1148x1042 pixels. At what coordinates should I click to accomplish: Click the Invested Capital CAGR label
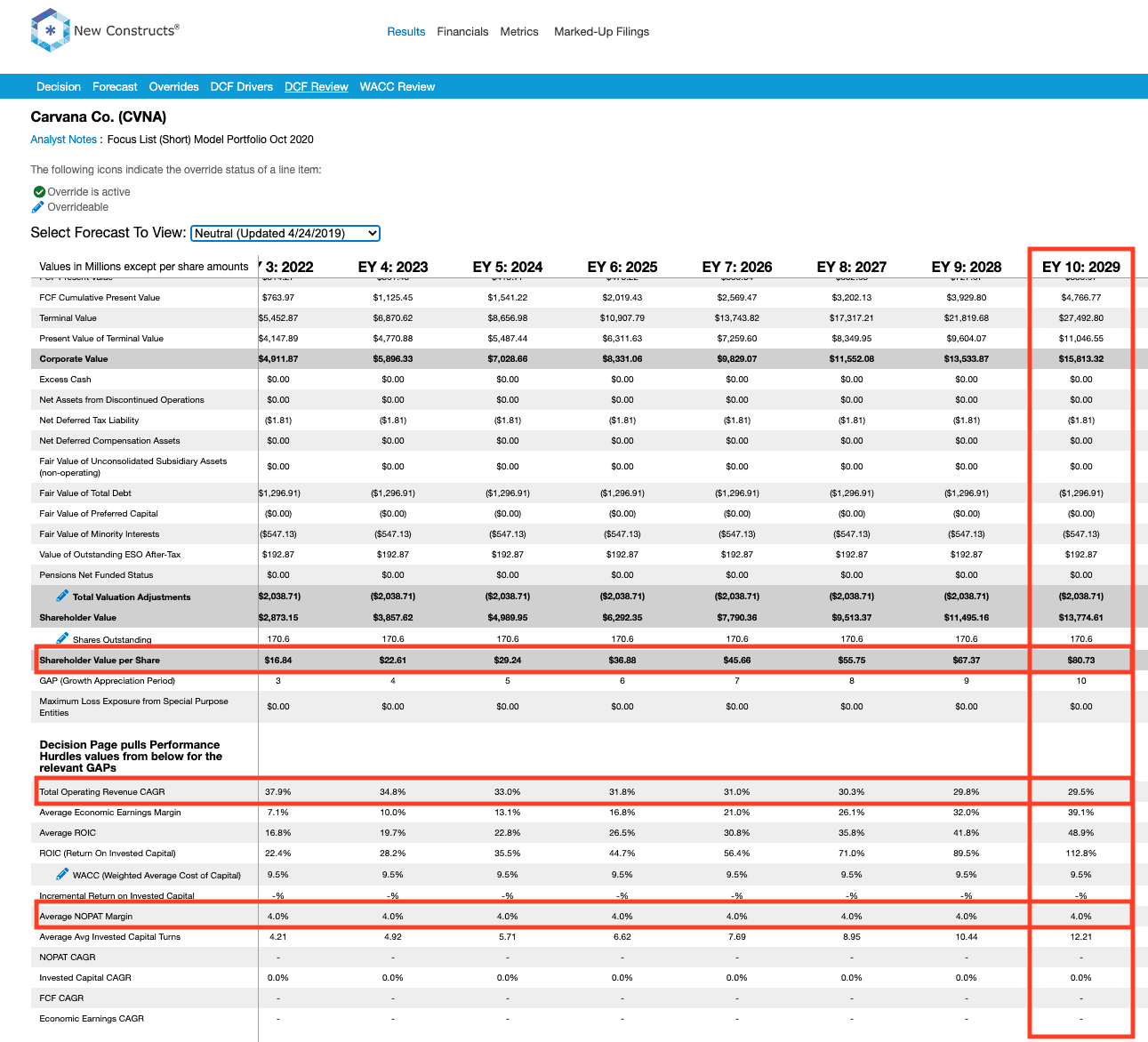tap(85, 978)
